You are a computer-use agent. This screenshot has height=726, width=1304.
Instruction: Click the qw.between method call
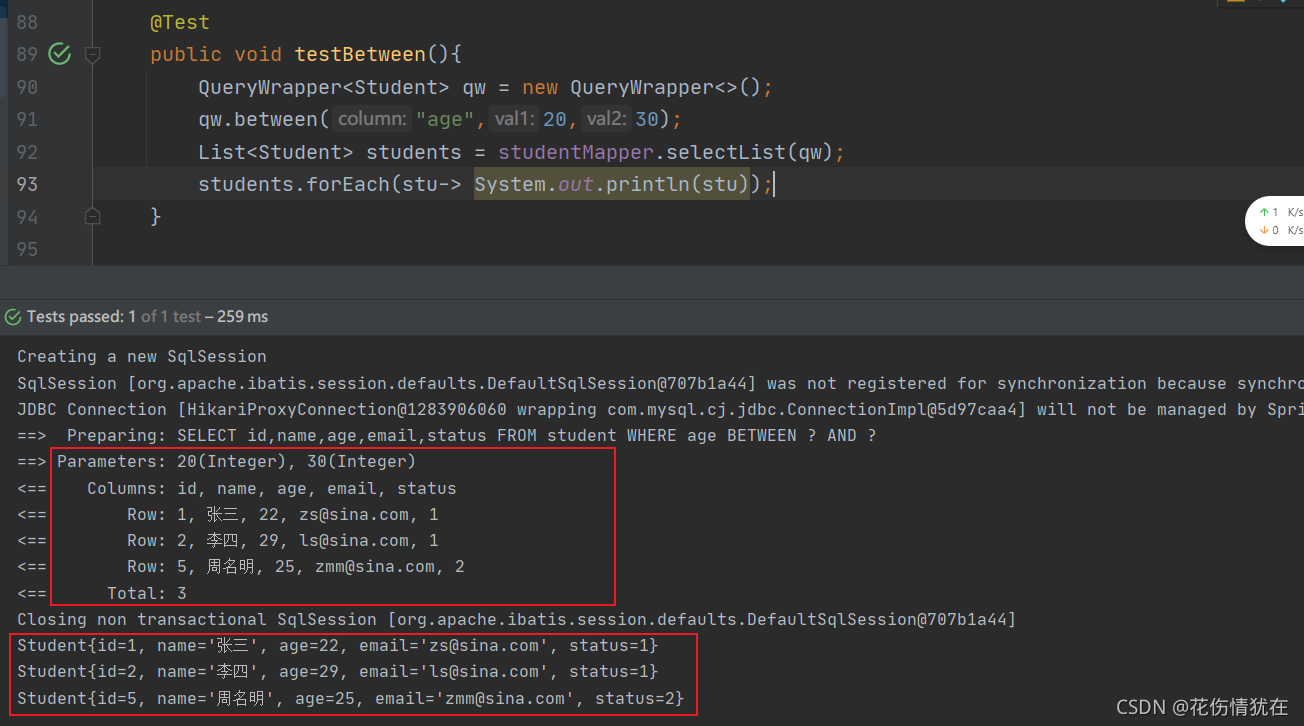[258, 120]
